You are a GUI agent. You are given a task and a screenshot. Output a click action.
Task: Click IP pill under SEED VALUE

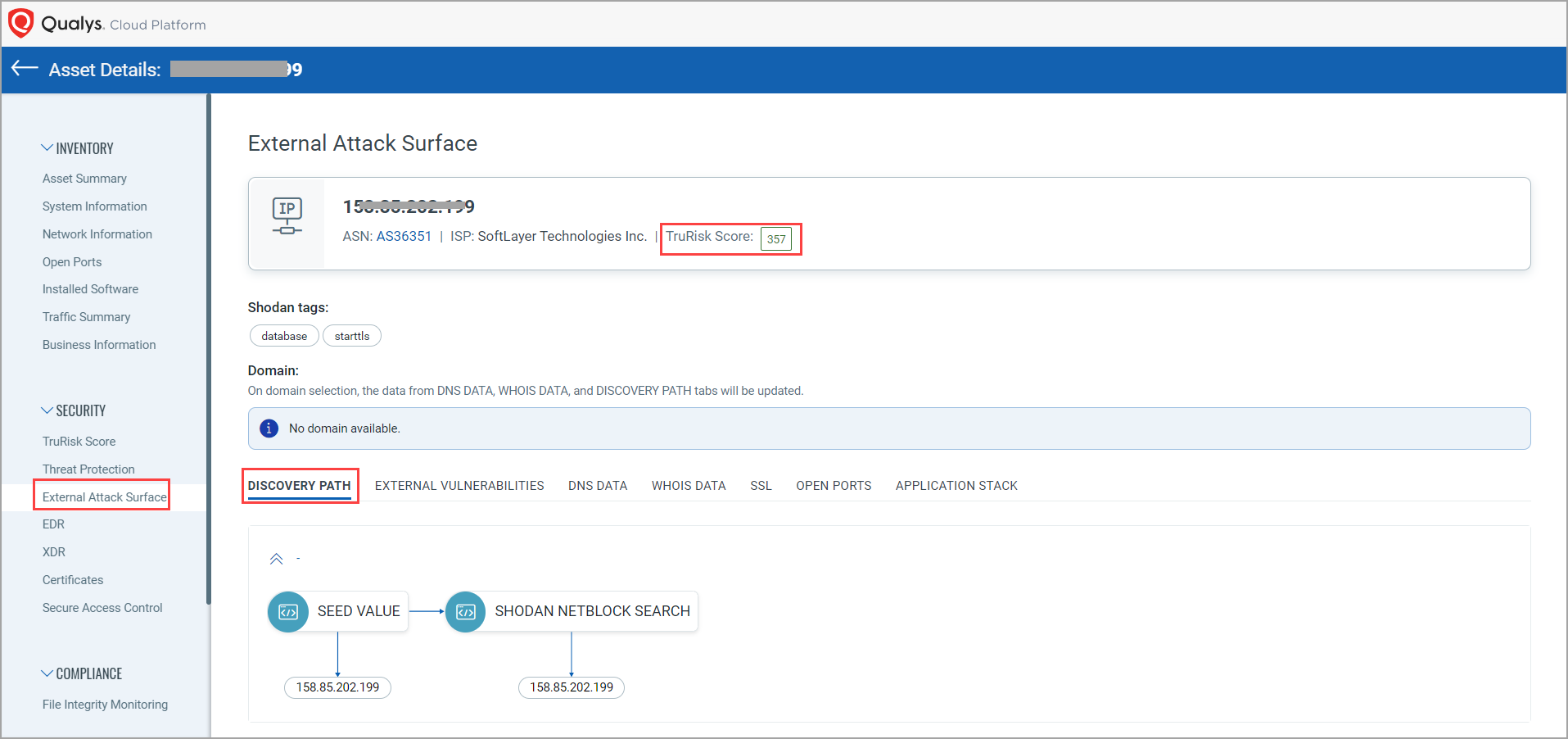(x=337, y=687)
